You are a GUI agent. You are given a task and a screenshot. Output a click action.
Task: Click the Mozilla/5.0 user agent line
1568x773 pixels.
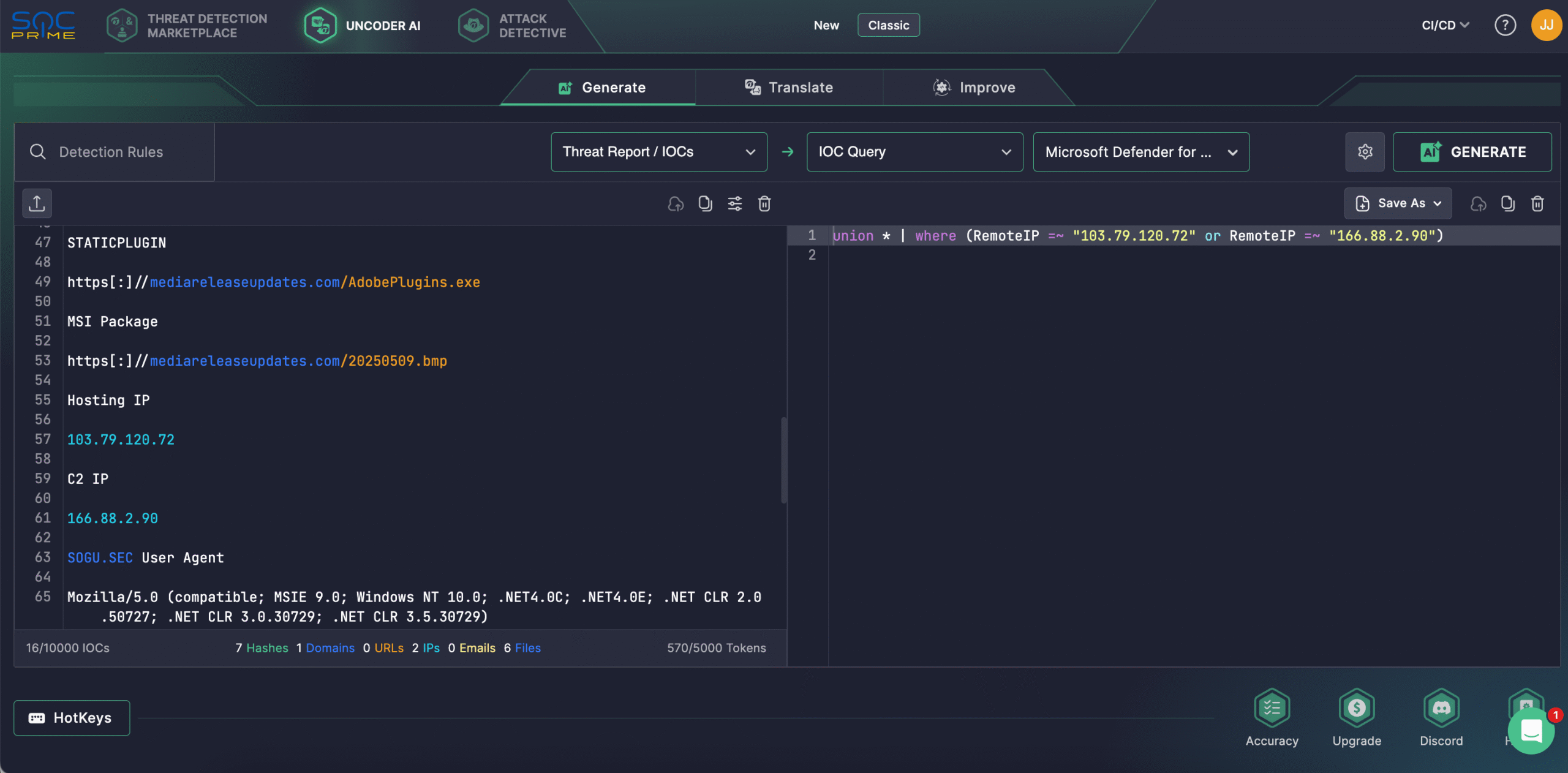414,607
